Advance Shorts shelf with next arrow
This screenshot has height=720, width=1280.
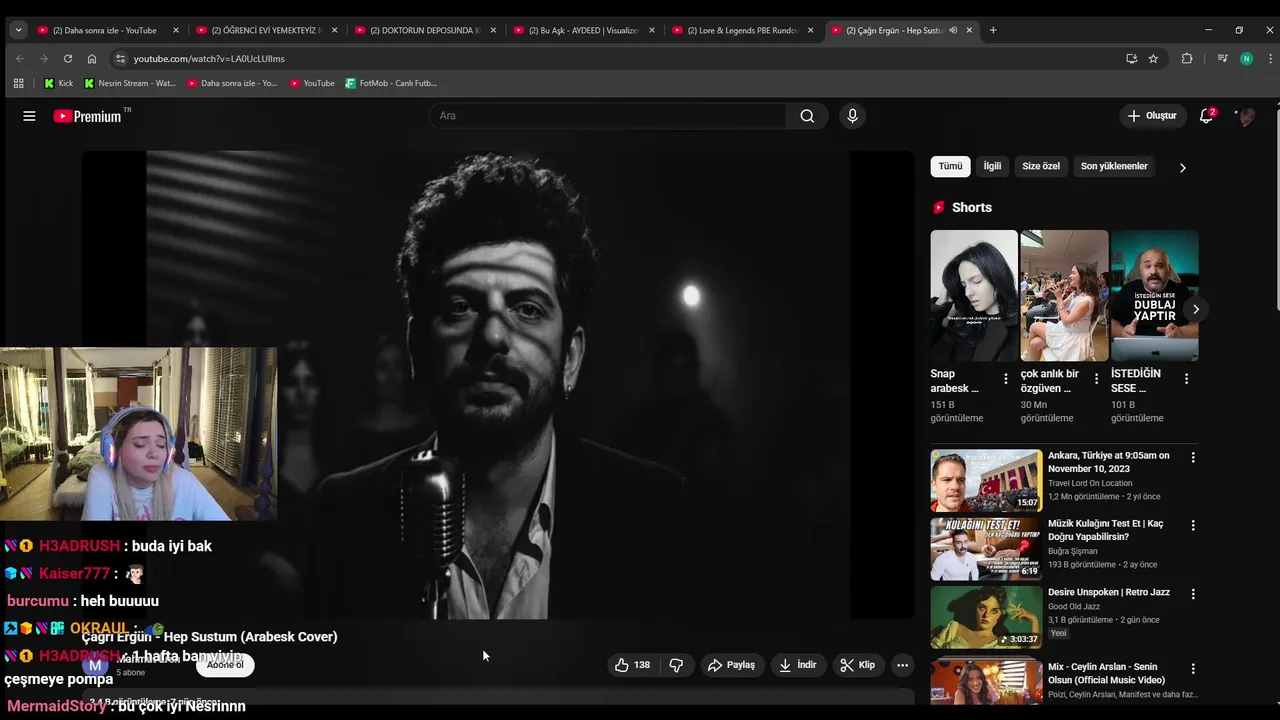[x=1195, y=309]
